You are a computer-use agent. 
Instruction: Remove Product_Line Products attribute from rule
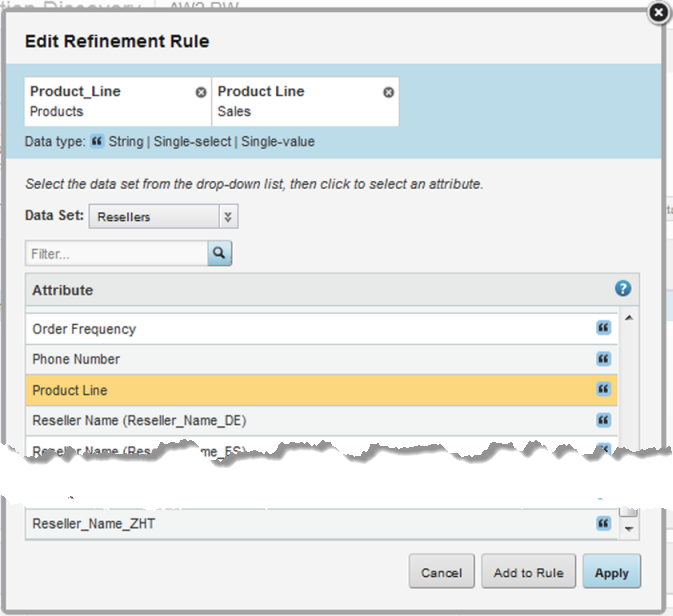pos(201,92)
